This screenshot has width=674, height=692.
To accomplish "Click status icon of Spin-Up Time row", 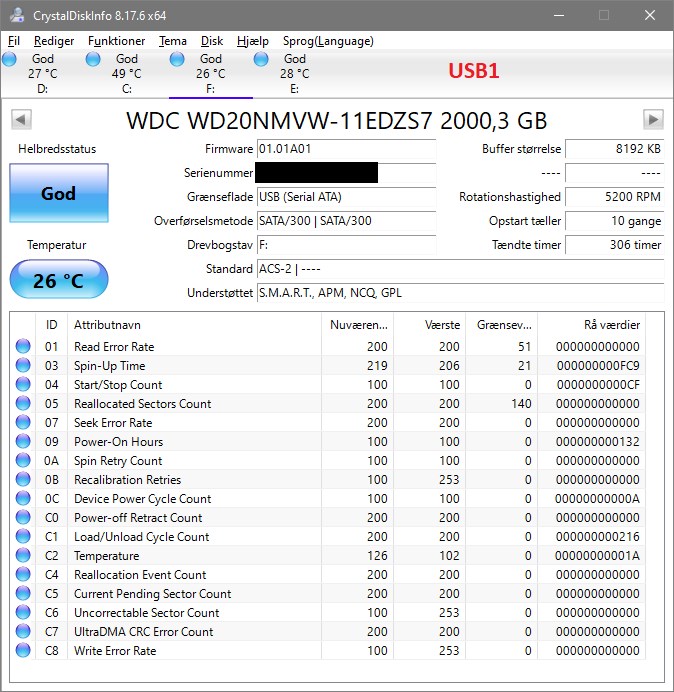I will tap(23, 365).
